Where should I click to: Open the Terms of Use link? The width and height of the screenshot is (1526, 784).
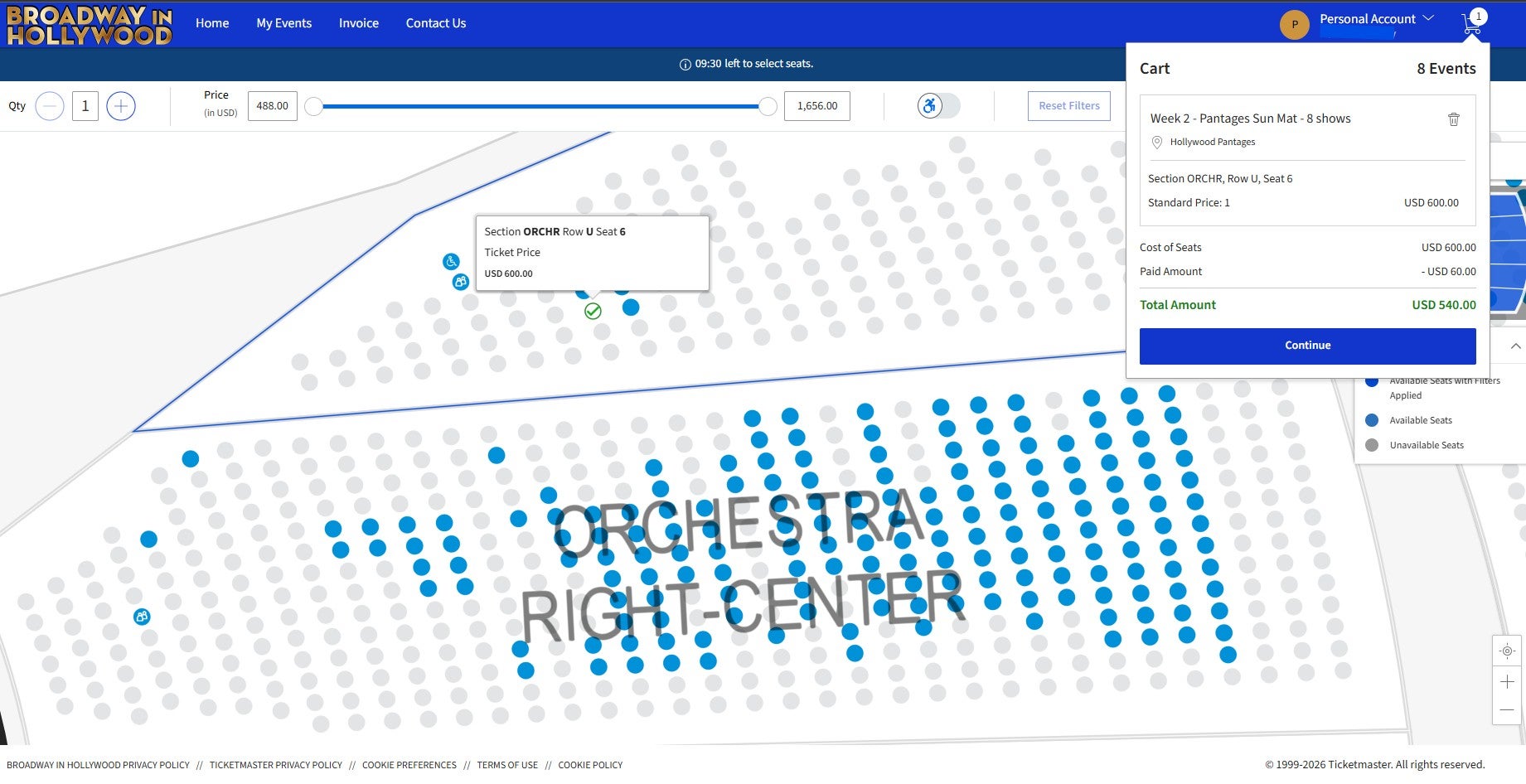point(507,765)
